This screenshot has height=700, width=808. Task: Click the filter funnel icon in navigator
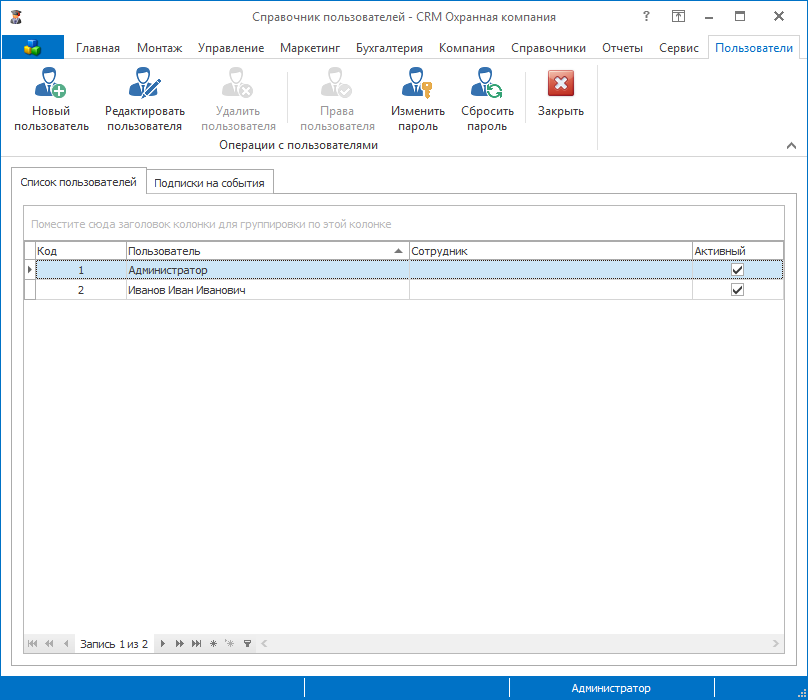click(x=247, y=643)
